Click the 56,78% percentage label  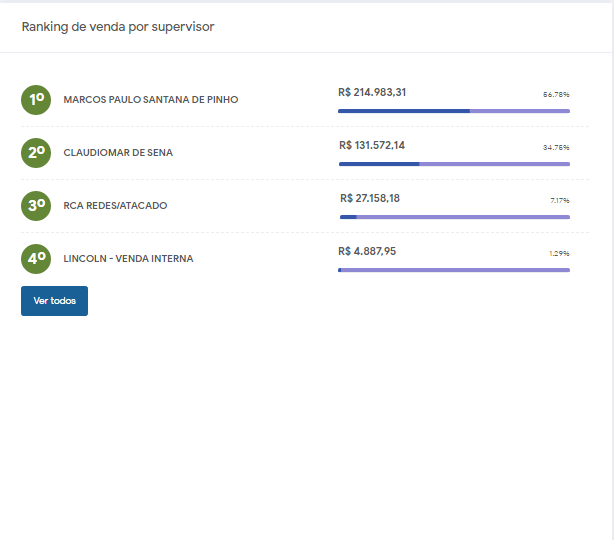(556, 94)
